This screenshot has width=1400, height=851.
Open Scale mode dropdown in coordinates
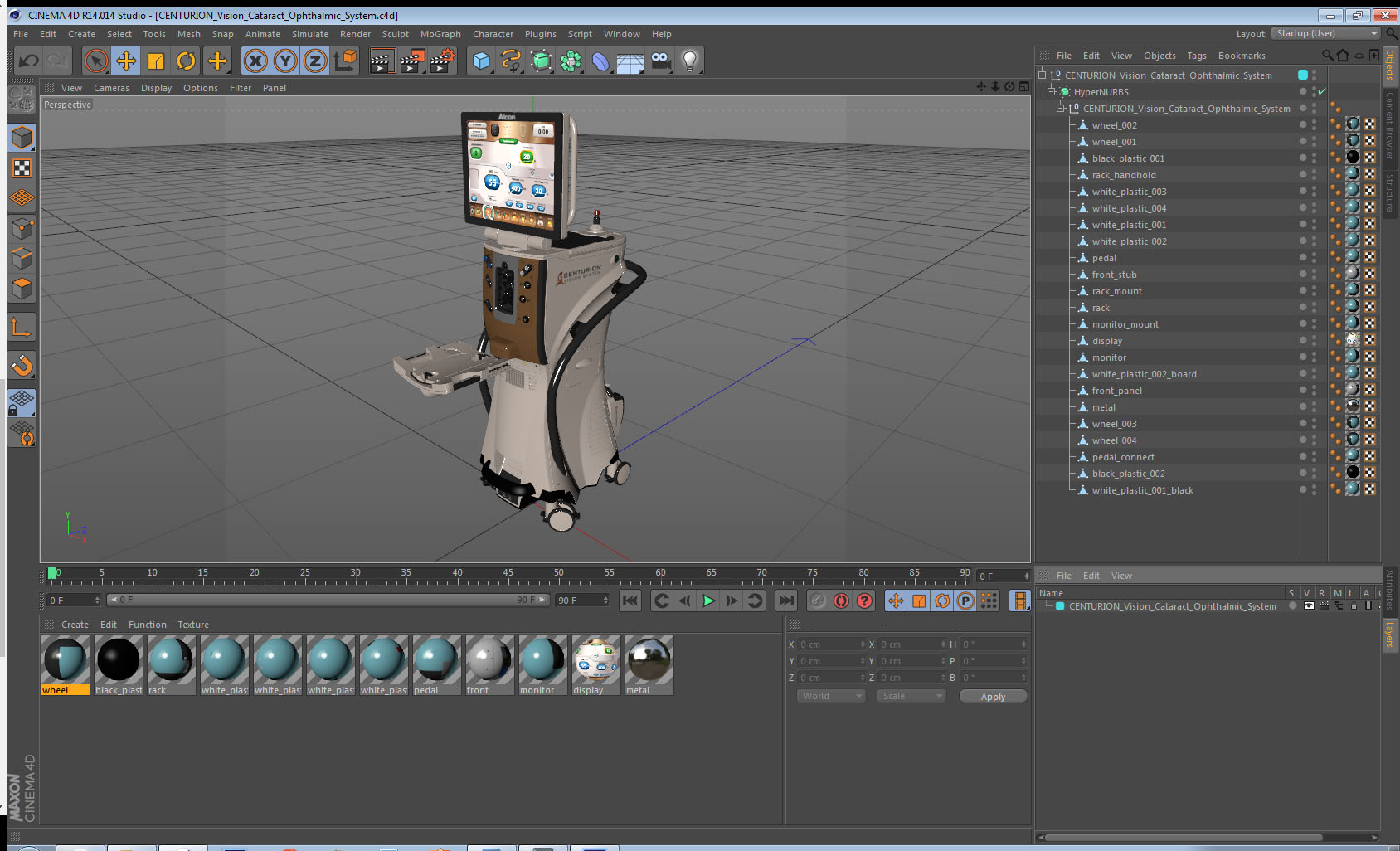[911, 696]
